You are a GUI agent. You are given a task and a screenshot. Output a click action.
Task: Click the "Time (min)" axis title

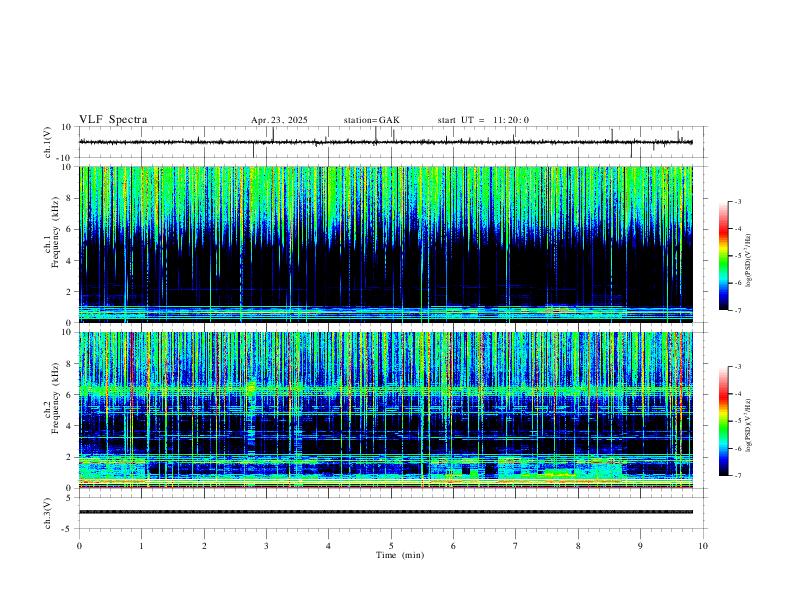400,555
